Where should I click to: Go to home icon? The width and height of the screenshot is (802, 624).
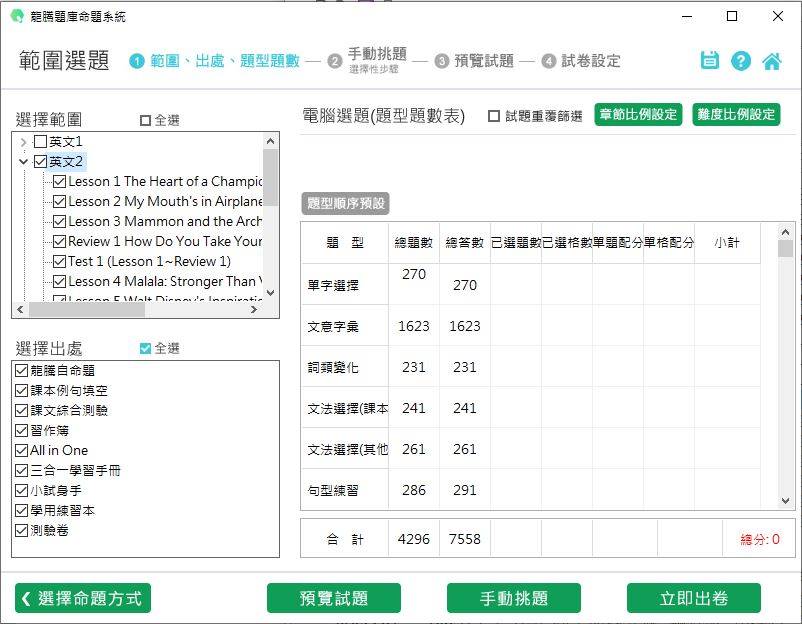point(772,61)
